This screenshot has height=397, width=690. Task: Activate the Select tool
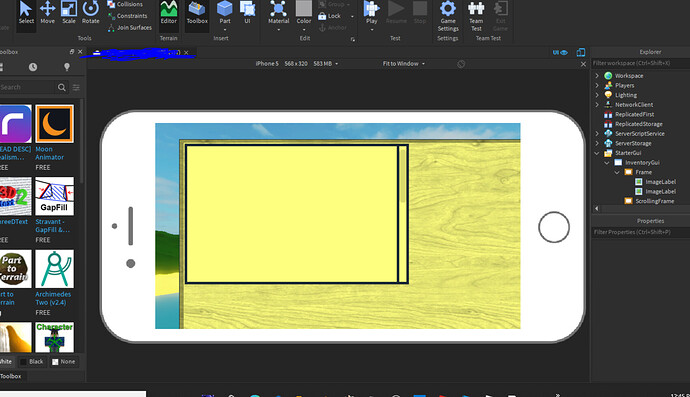[x=26, y=12]
